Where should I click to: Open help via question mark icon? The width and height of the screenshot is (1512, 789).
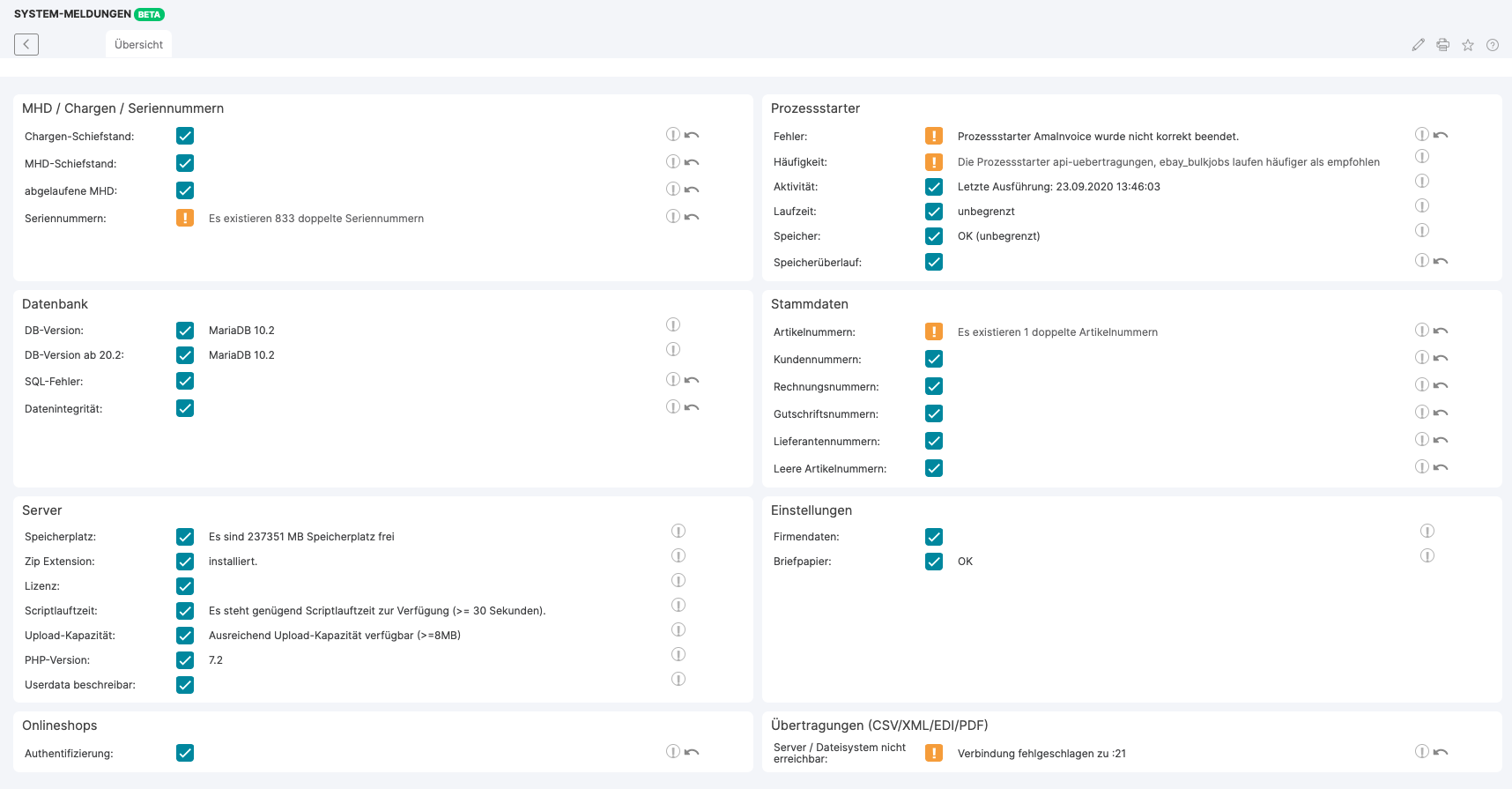point(1492,45)
